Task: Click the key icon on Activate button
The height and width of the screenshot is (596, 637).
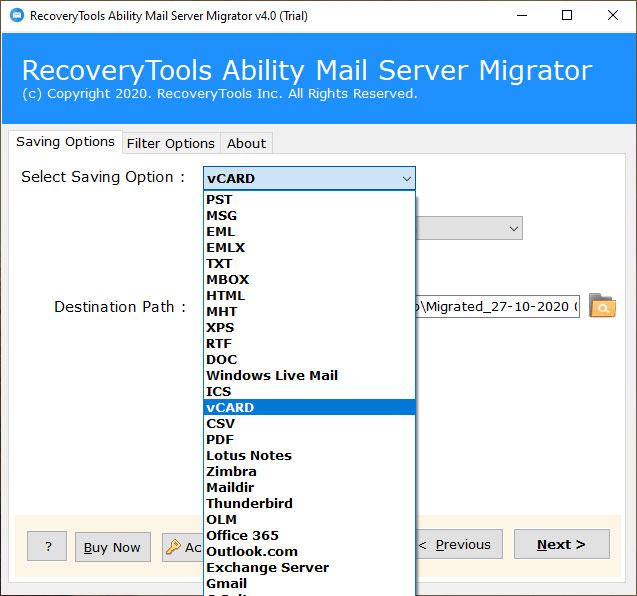Action: point(173,547)
